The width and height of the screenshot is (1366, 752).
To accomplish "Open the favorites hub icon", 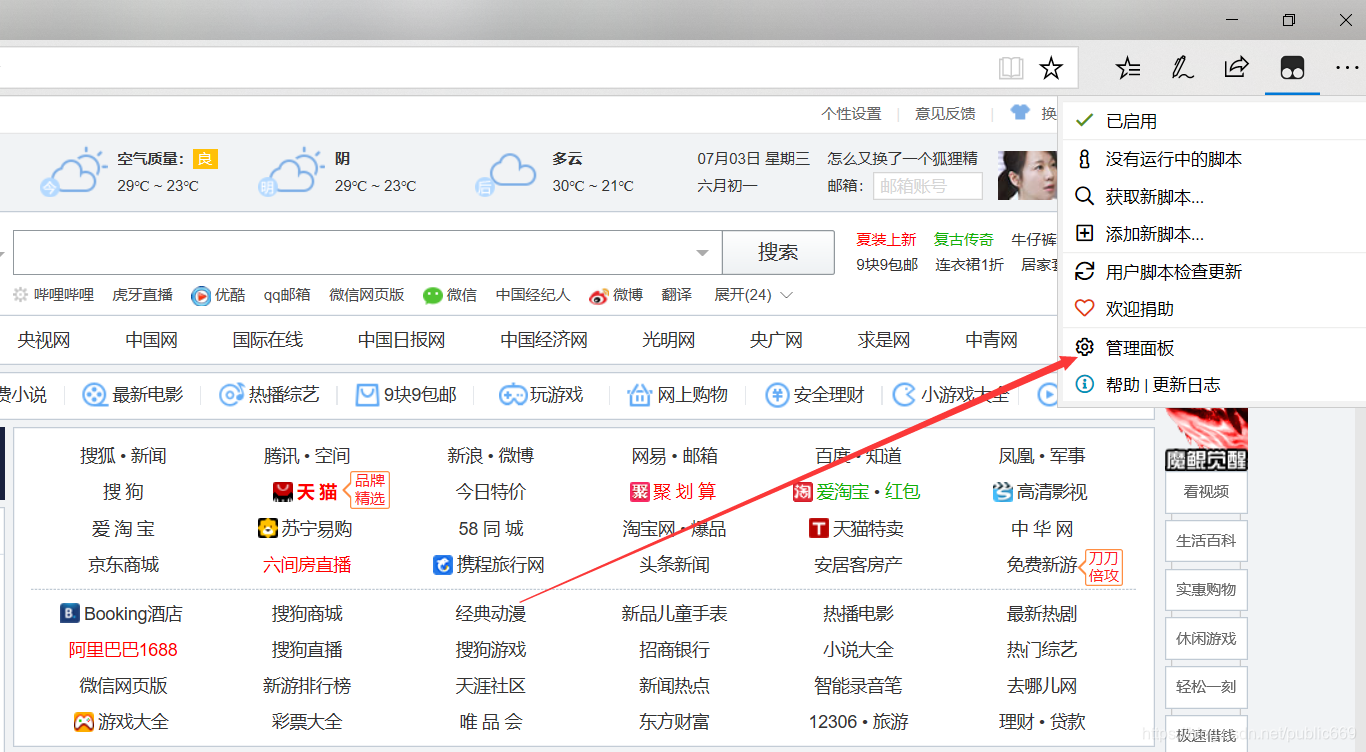I will tap(1128, 68).
